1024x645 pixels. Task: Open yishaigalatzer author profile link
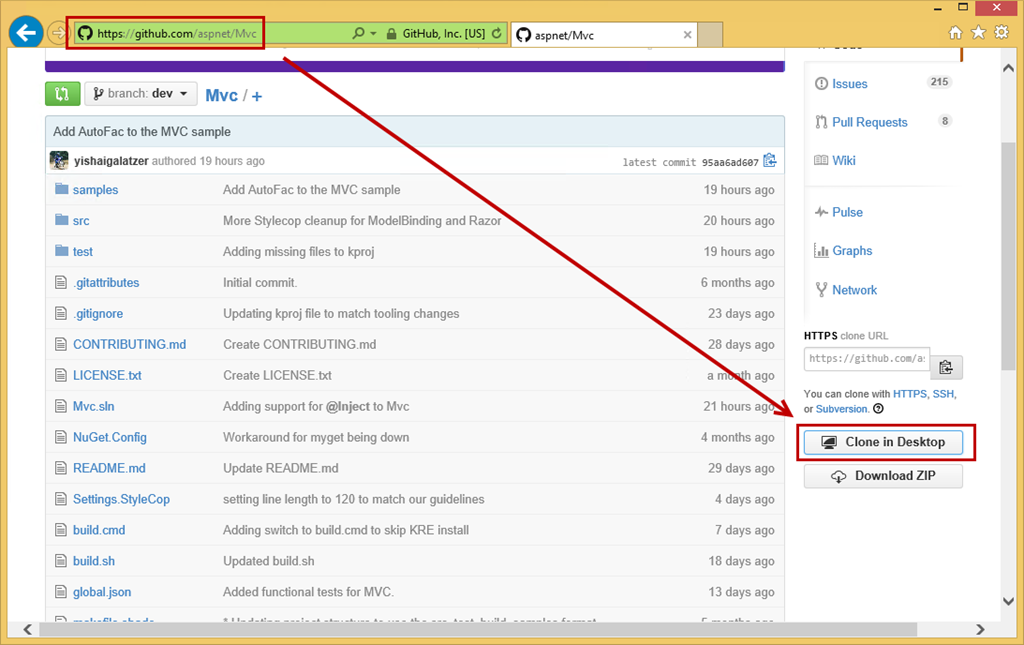[111, 161]
